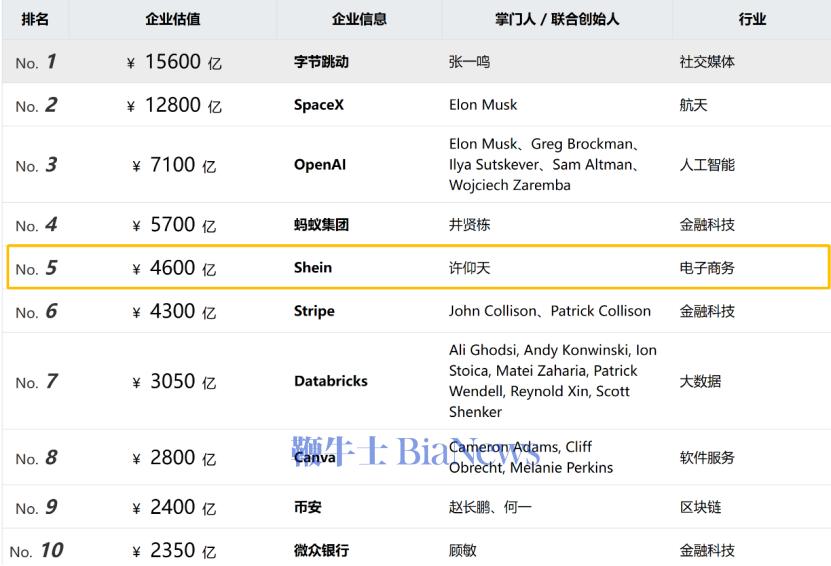Open the 微众银行 company entry
This screenshot has height=566, width=831.
pyautogui.click(x=321, y=551)
